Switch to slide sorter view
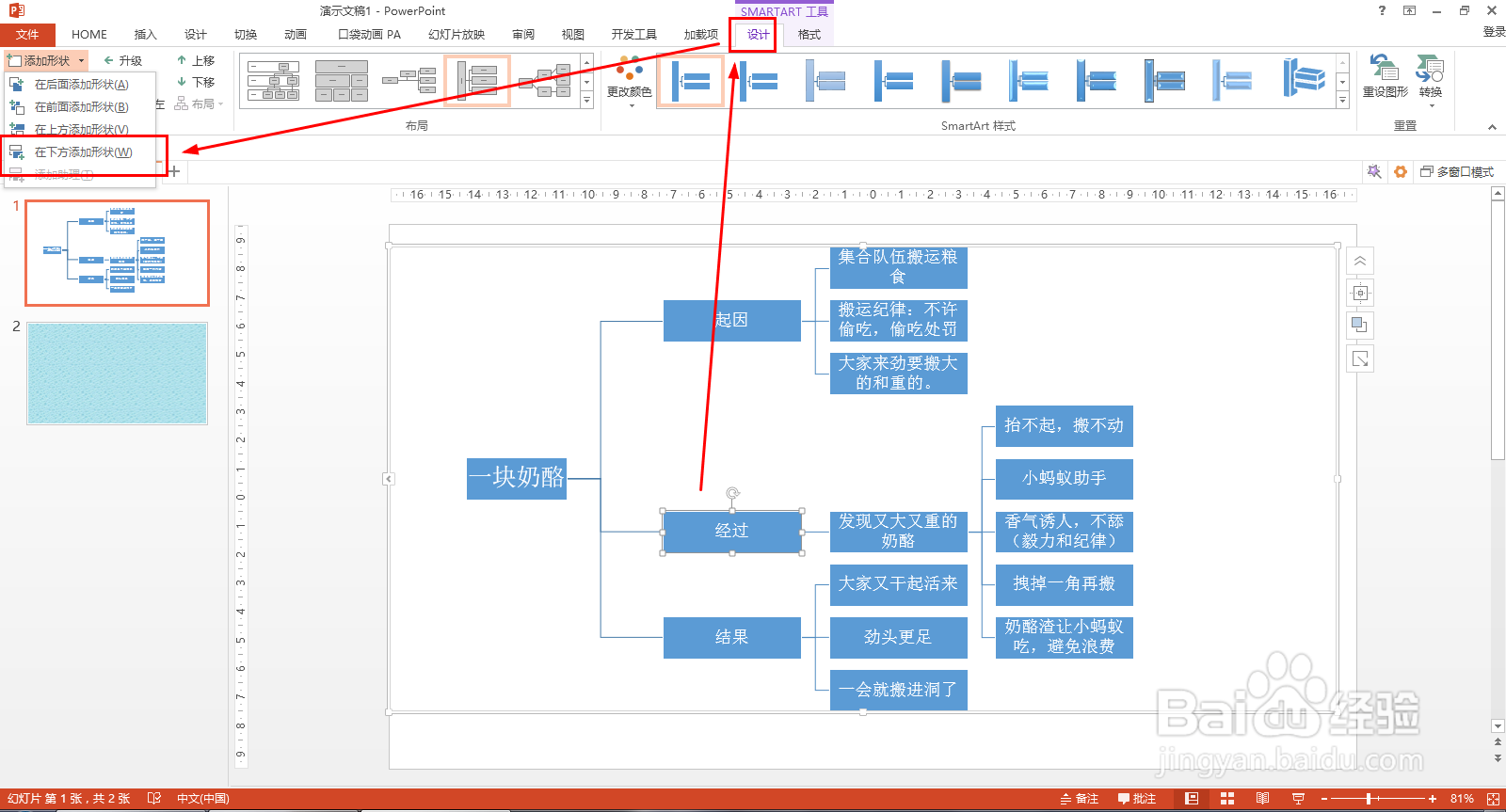The height and width of the screenshot is (812, 1506). pos(1227,799)
